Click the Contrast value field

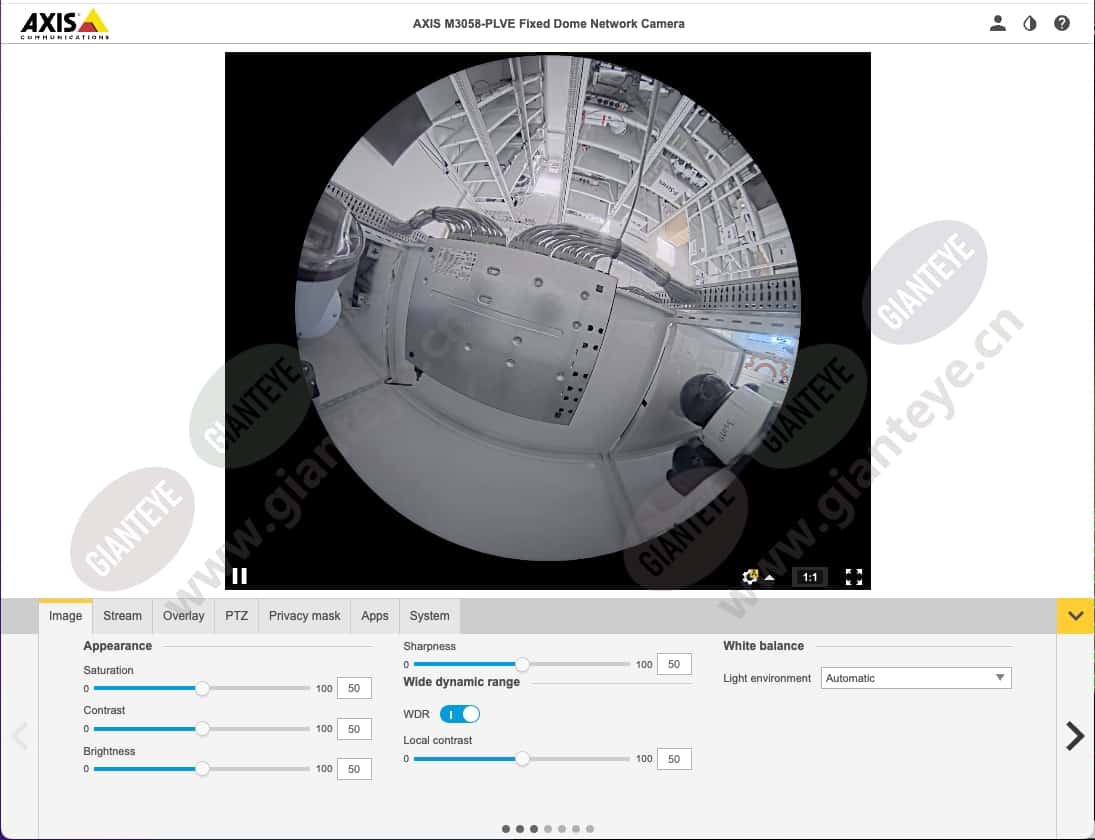click(x=354, y=729)
